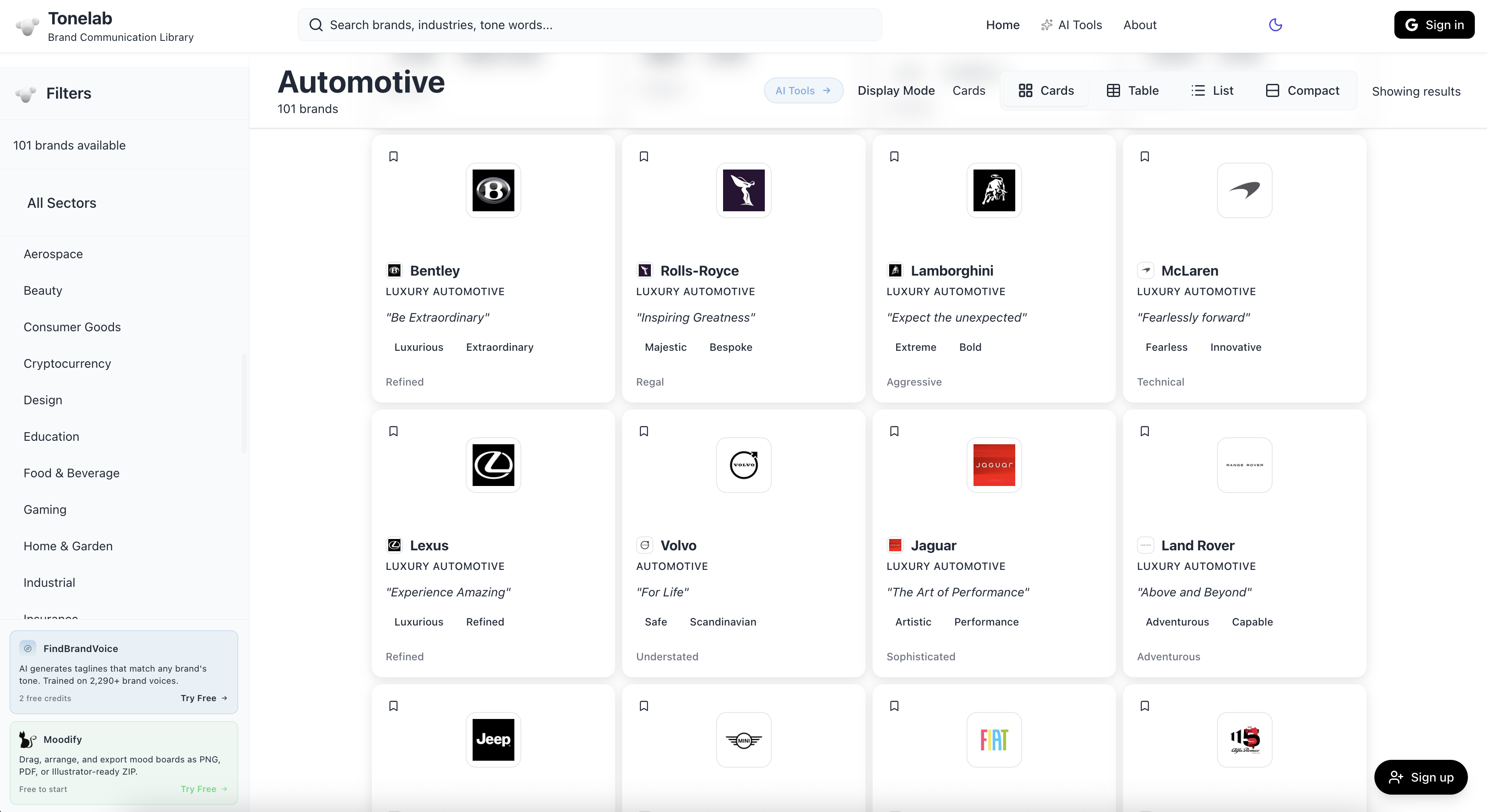
Task: Open the Volvo large logo
Action: [744, 465]
